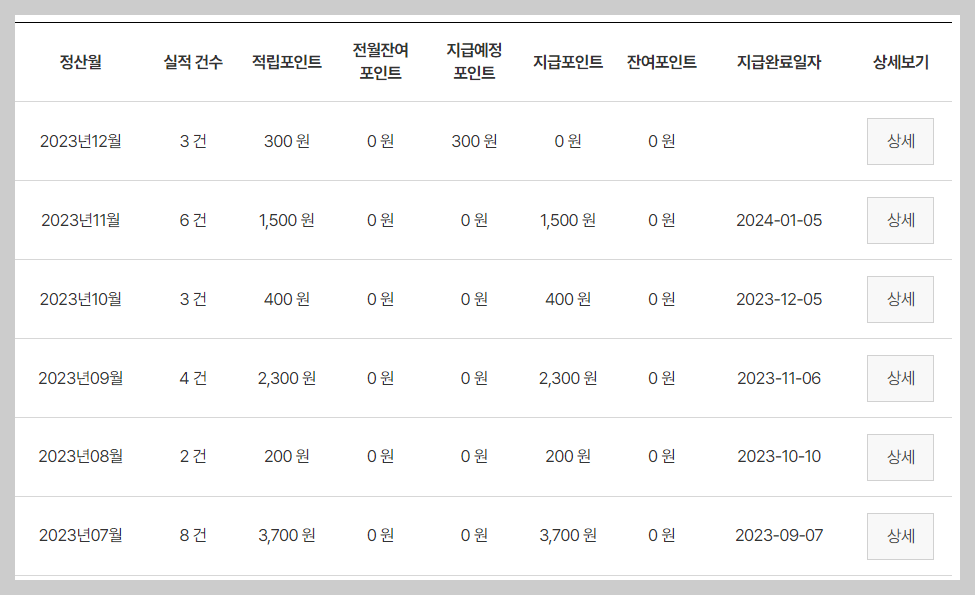The width and height of the screenshot is (975, 595).
Task: Click the 상세 button for 2023년12월
Action: 899,141
